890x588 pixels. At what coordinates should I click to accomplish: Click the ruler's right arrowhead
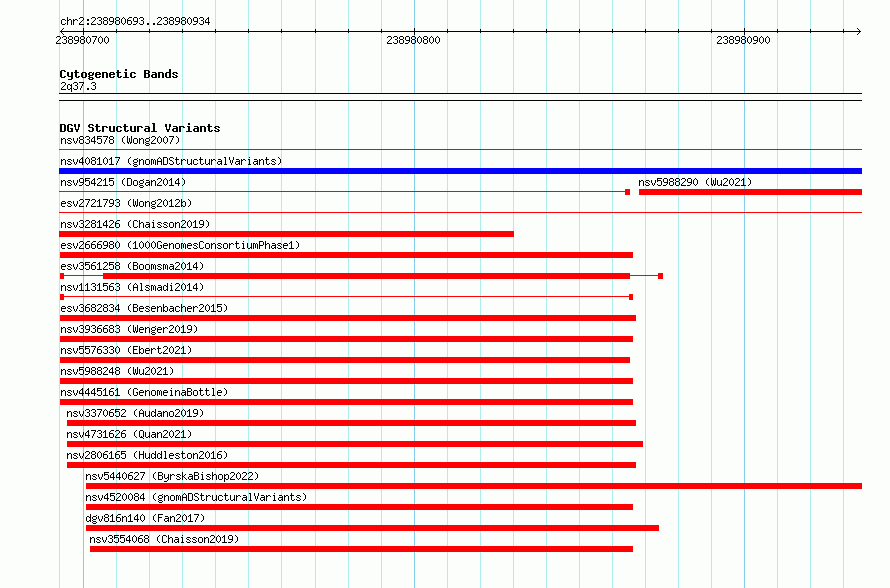859,31
